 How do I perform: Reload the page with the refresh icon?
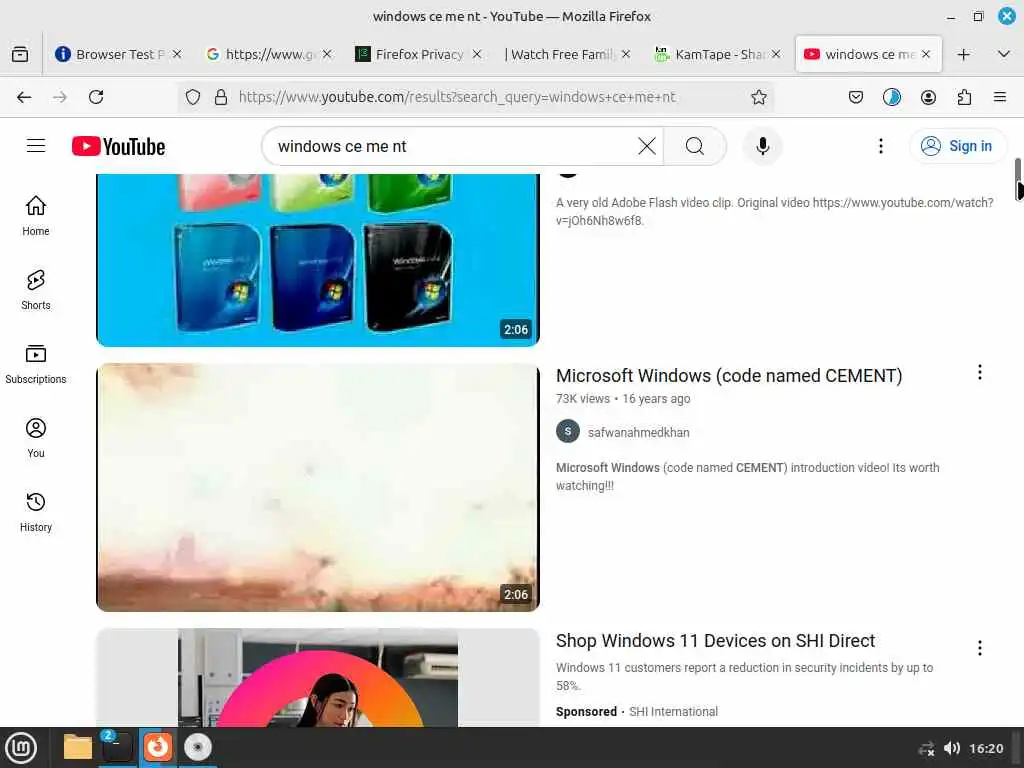(x=96, y=97)
